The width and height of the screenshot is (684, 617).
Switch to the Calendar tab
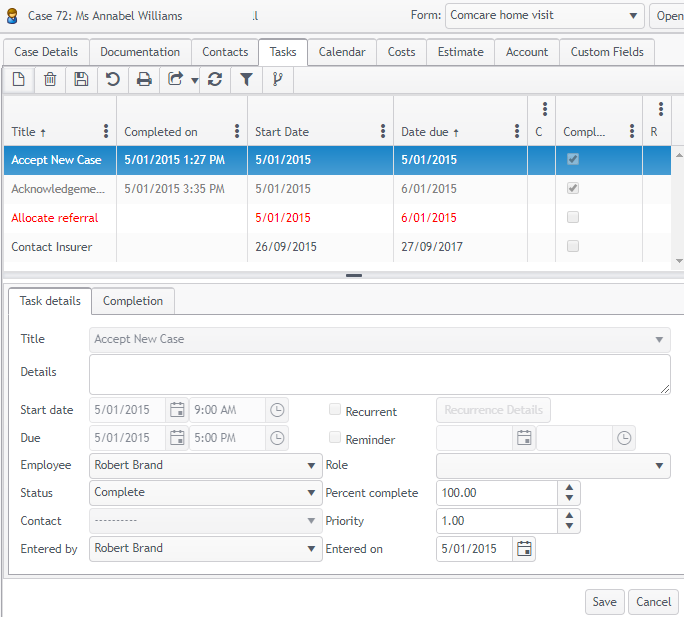click(341, 52)
